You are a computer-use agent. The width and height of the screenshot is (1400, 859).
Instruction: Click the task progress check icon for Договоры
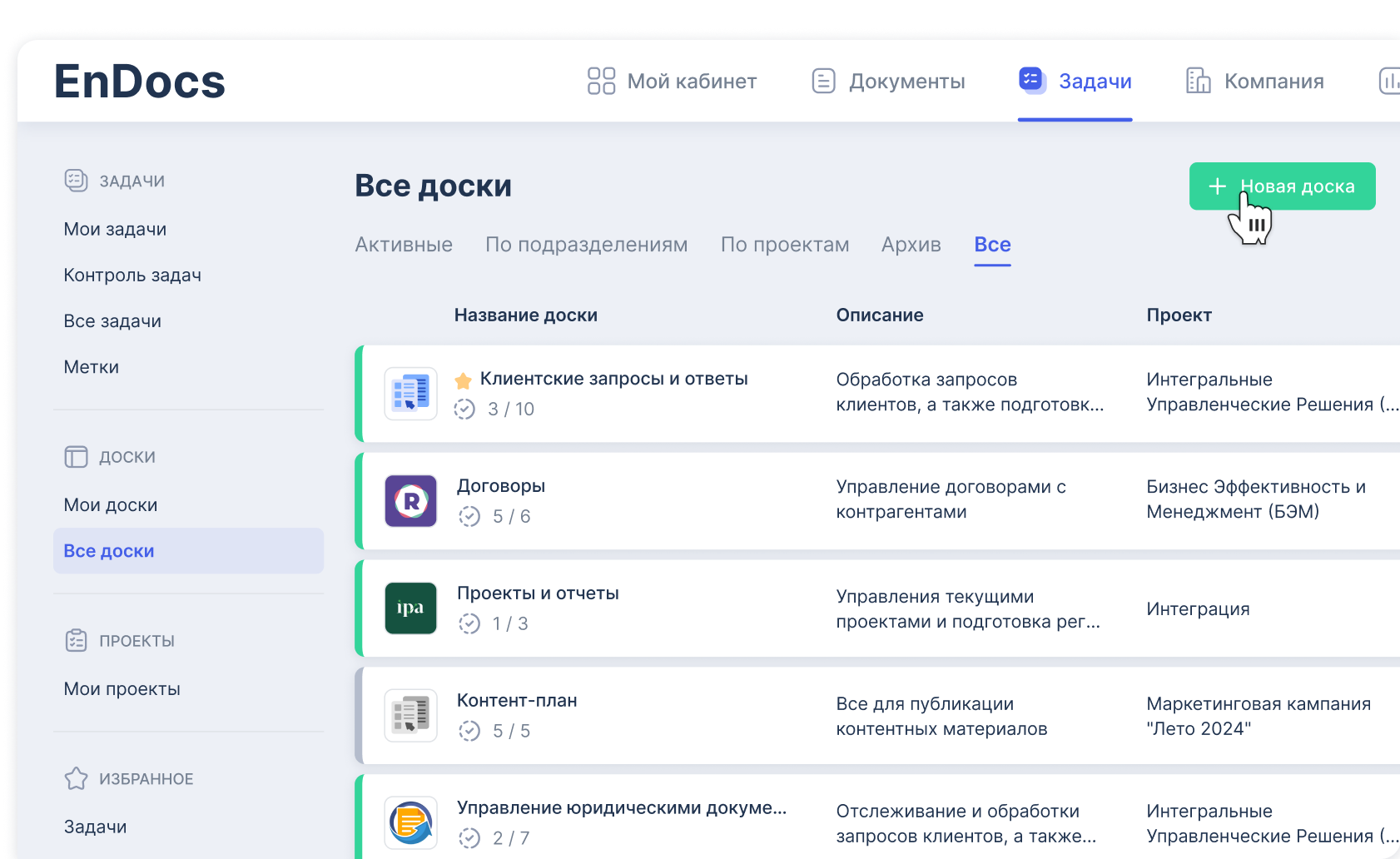tap(469, 517)
